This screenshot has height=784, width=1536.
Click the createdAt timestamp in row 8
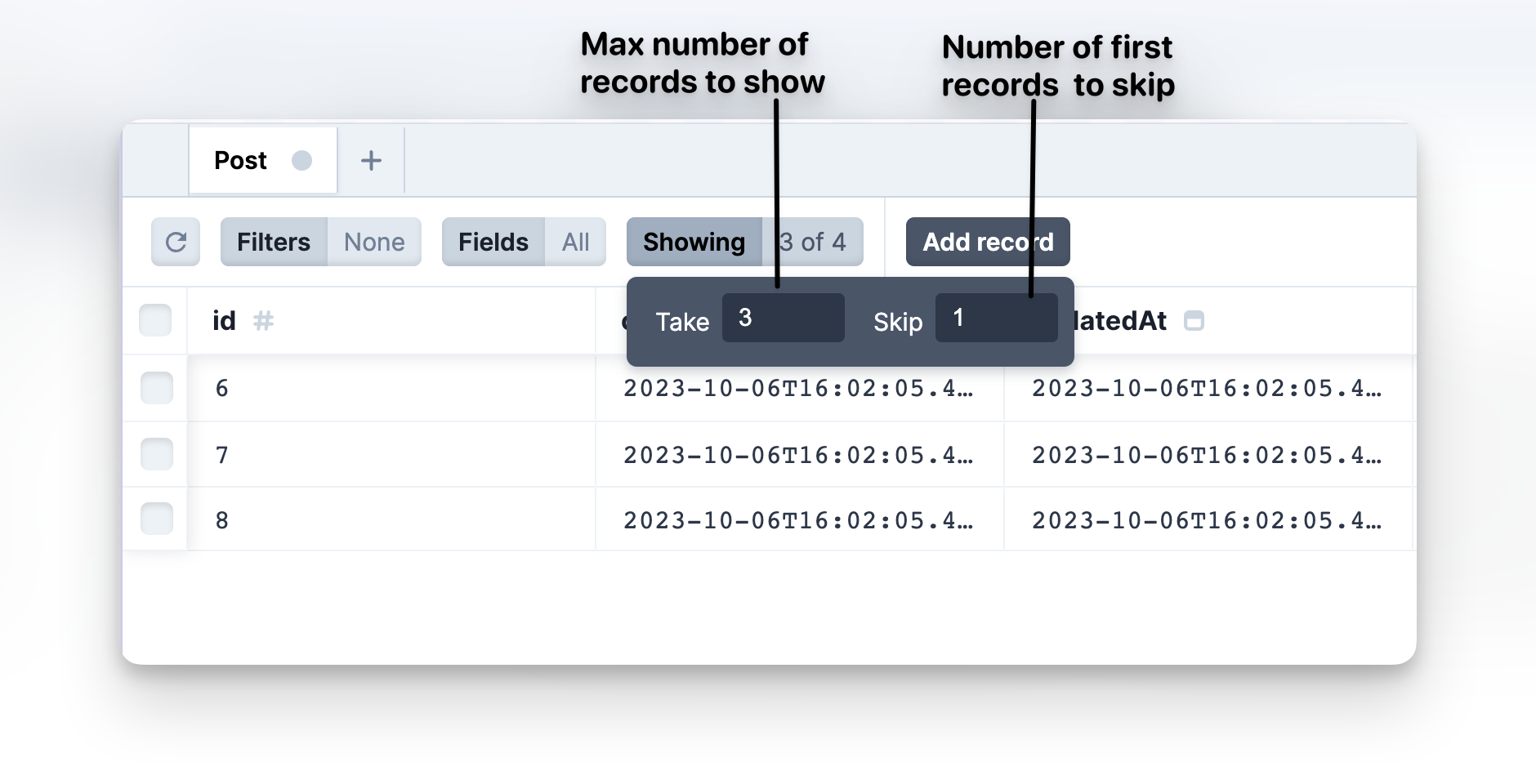798,520
